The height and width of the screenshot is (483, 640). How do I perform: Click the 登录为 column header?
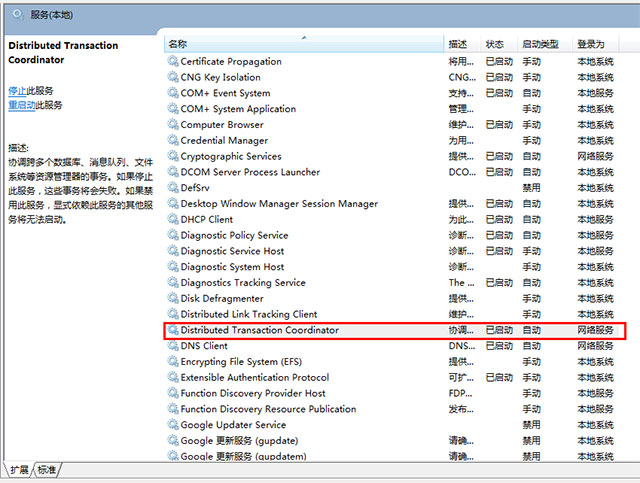pyautogui.click(x=591, y=44)
